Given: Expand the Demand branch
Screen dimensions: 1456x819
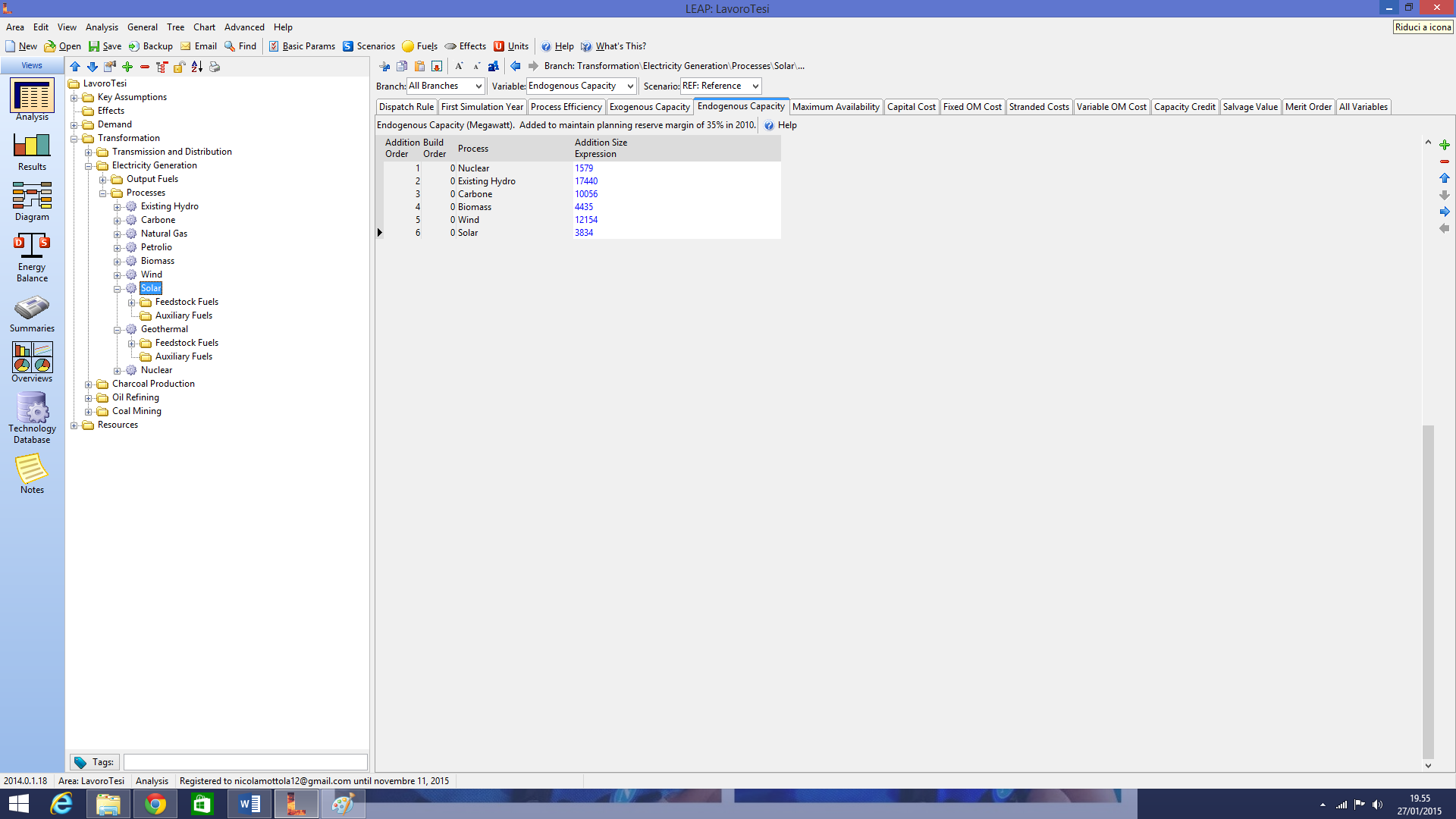Looking at the screenshot, I should pos(74,125).
